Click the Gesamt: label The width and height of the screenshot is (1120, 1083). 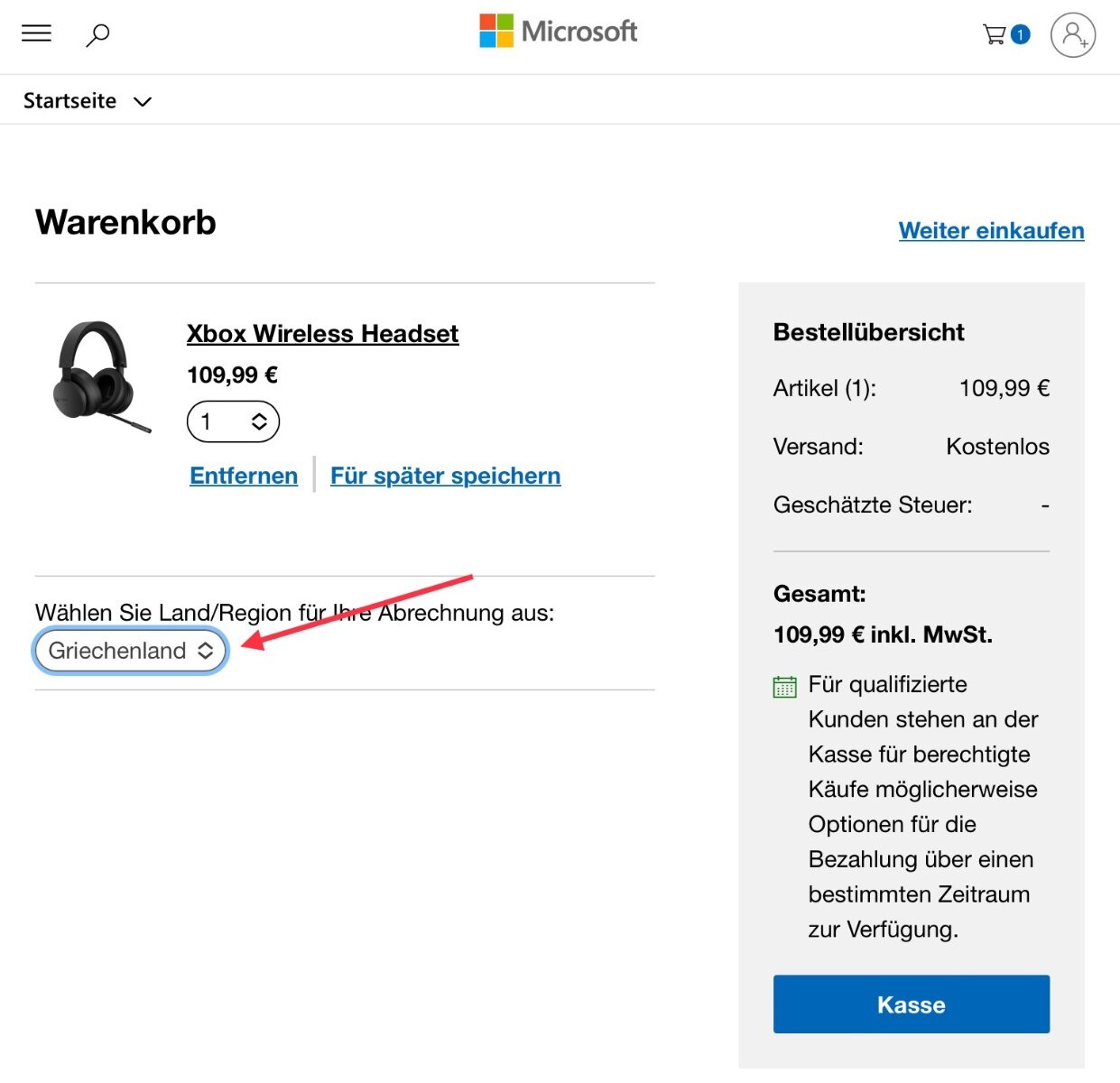(819, 594)
